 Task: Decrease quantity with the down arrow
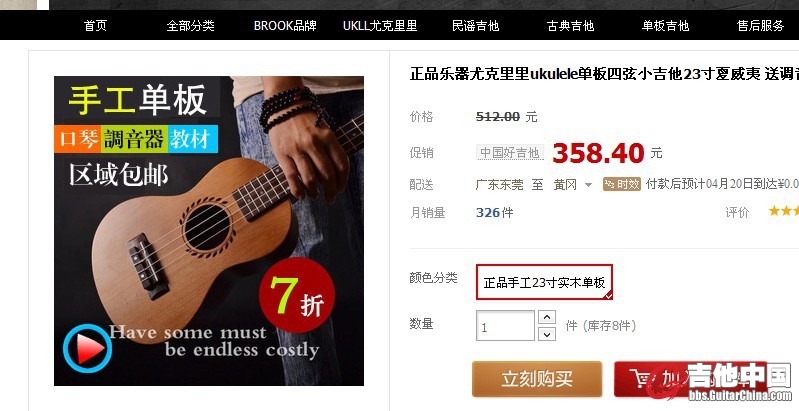[x=547, y=334]
